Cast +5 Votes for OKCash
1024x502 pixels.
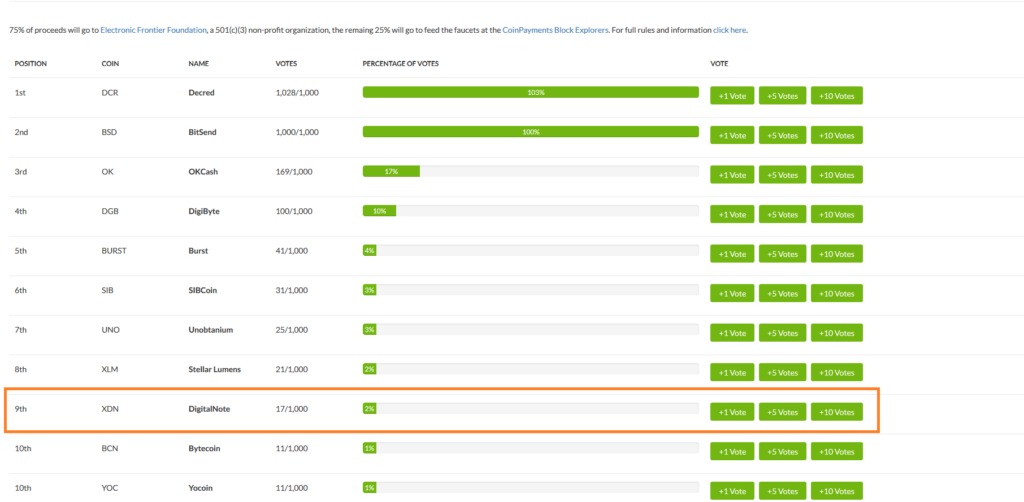[782, 174]
